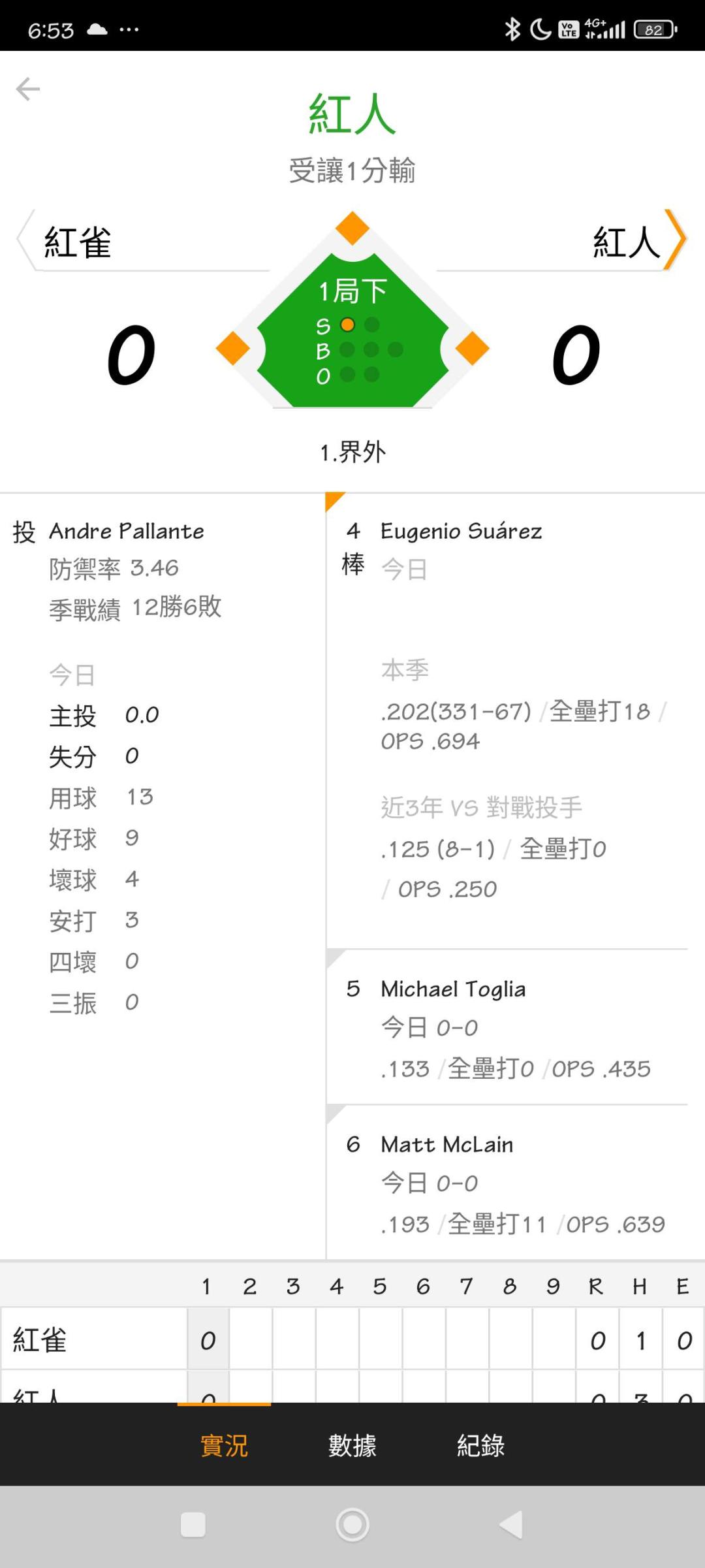Tap Android home circle button
The height and width of the screenshot is (1568, 705).
click(352, 1525)
